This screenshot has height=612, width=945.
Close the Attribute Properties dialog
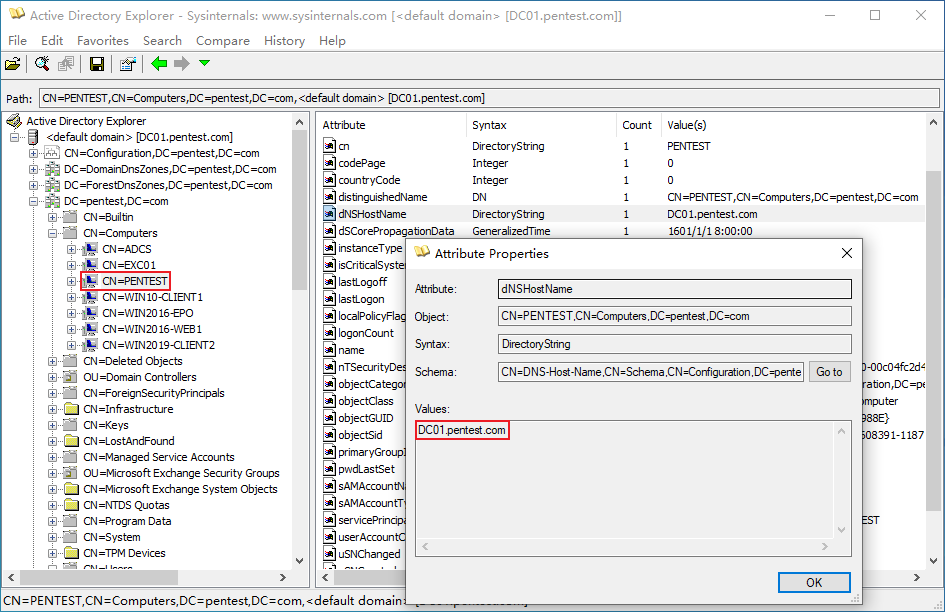point(847,253)
